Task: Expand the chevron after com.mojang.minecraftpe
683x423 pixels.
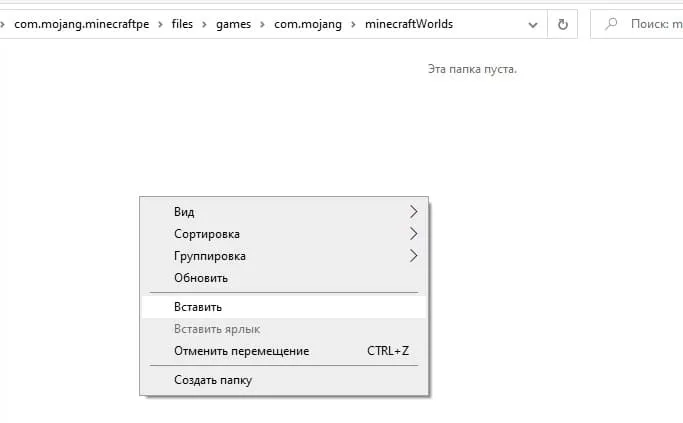Action: [159, 24]
